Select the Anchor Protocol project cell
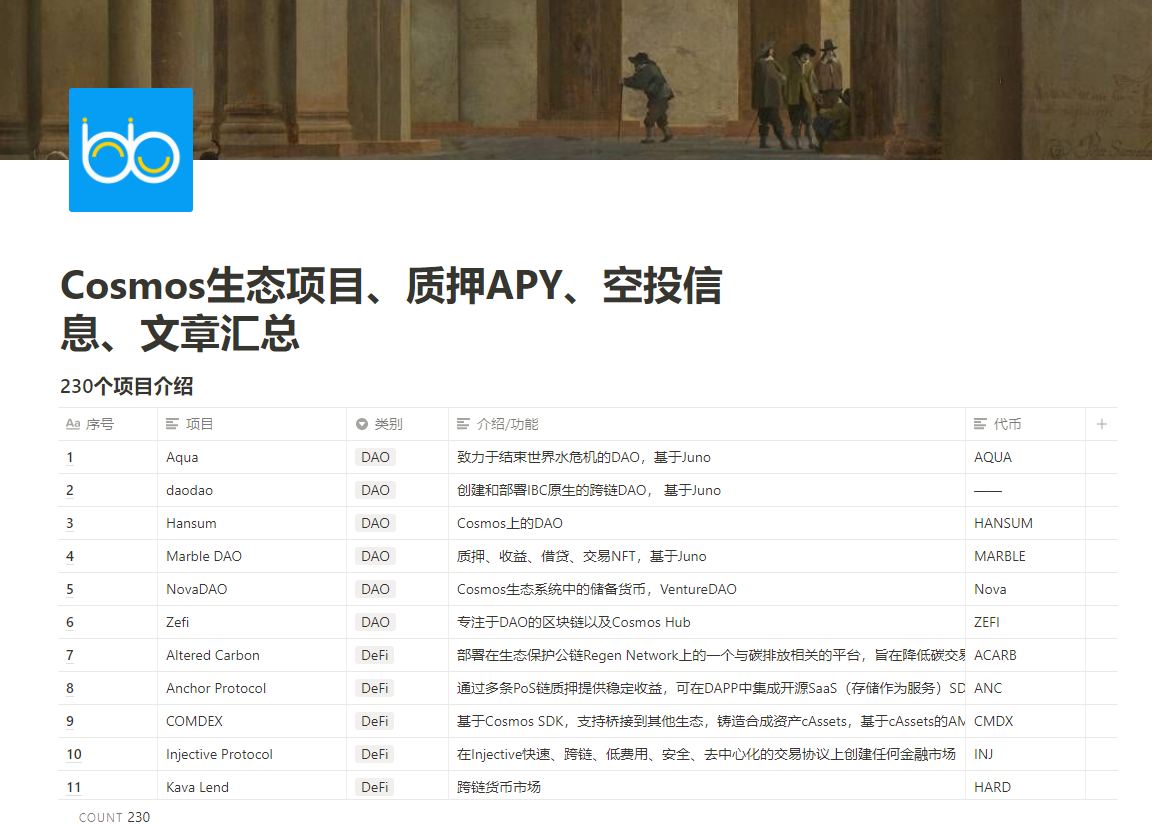Image resolution: width=1152 pixels, height=825 pixels. [252, 688]
